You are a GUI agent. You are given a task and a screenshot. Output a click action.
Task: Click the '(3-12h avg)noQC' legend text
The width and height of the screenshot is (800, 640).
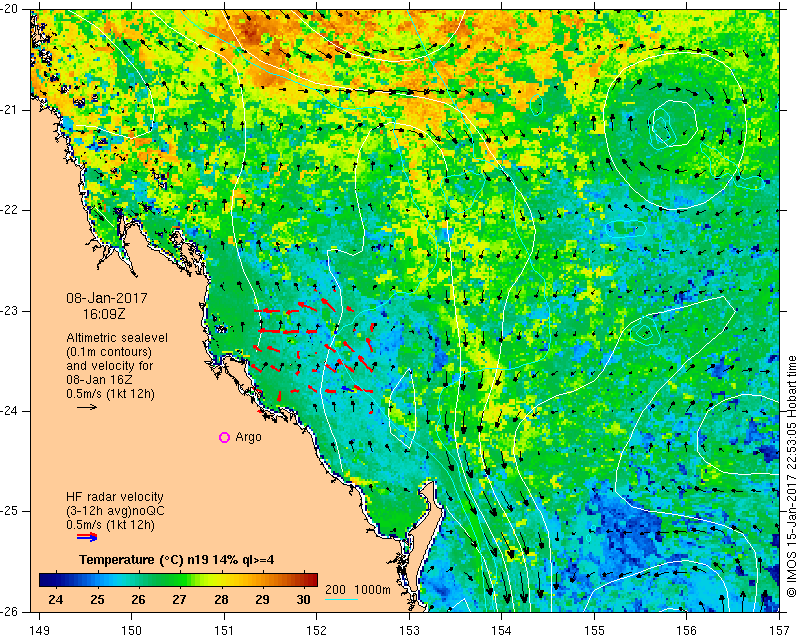point(115,511)
